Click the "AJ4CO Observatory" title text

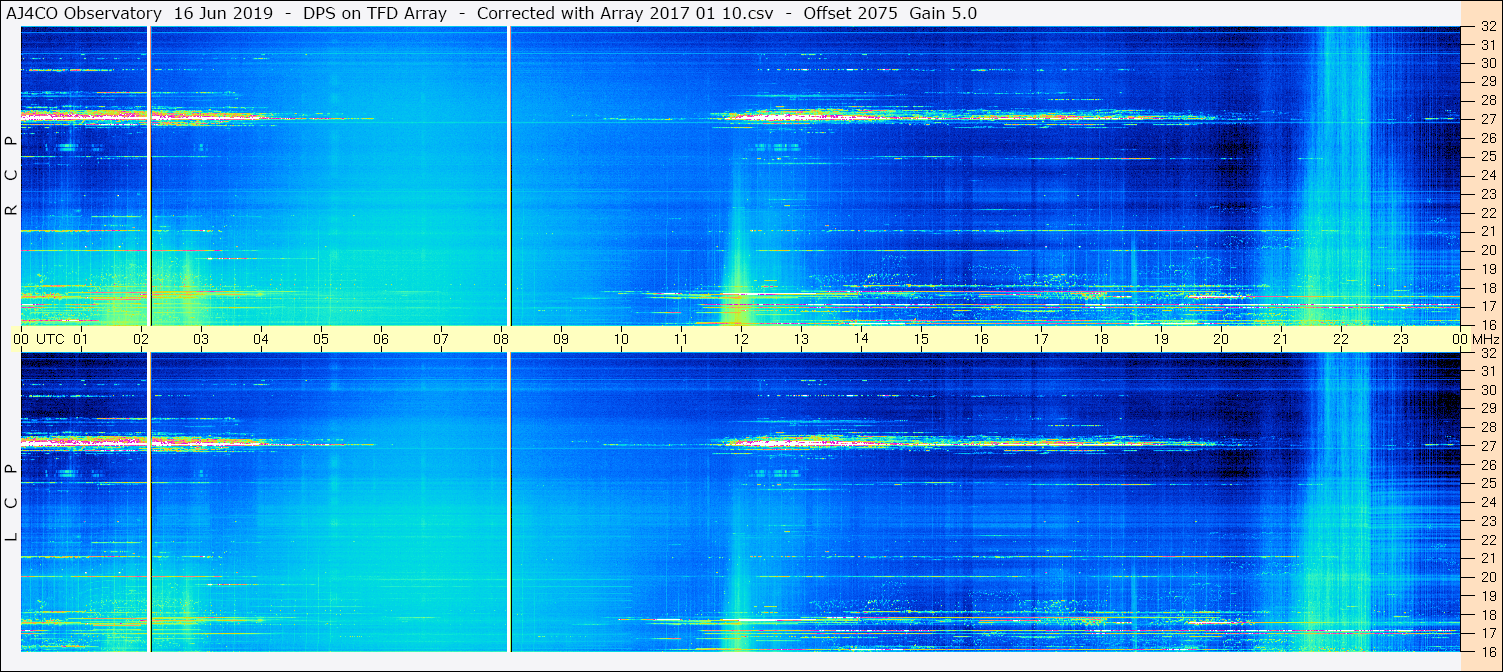(84, 14)
